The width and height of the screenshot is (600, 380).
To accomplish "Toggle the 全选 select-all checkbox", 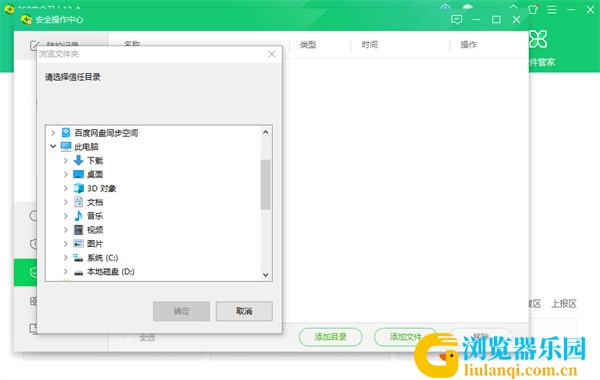I will pos(130,337).
